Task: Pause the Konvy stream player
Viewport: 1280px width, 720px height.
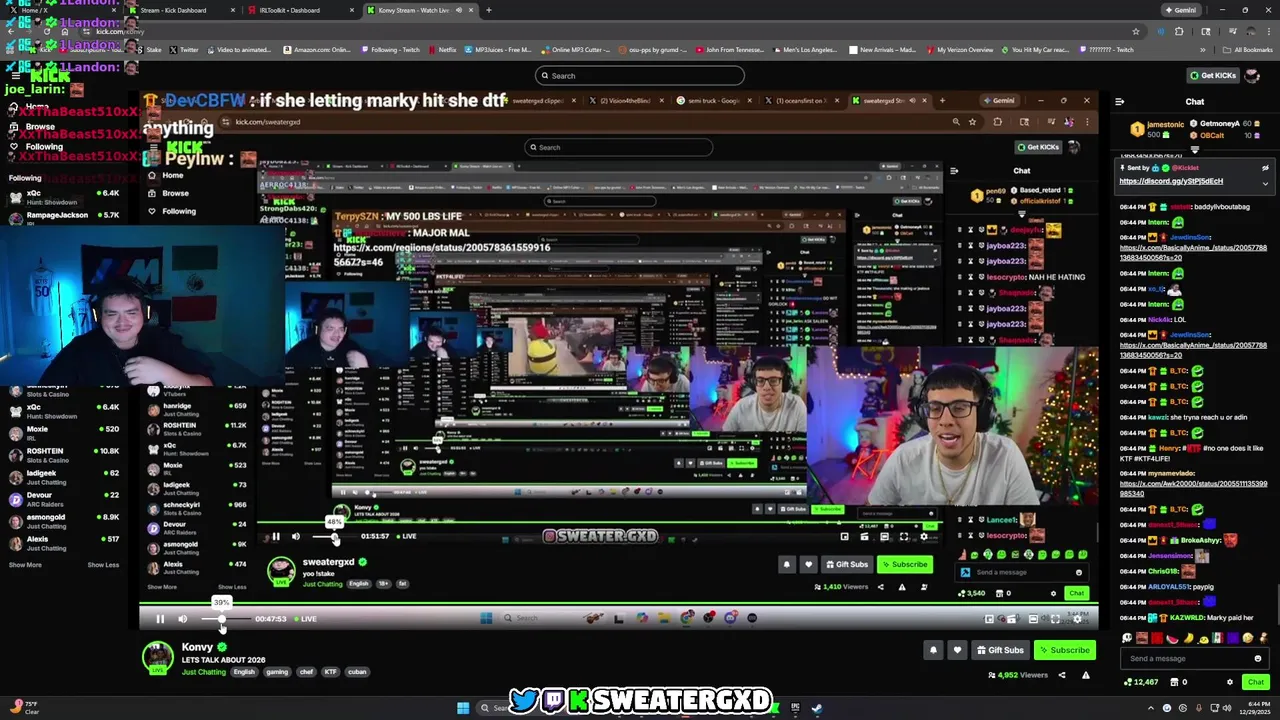Action: (160, 619)
